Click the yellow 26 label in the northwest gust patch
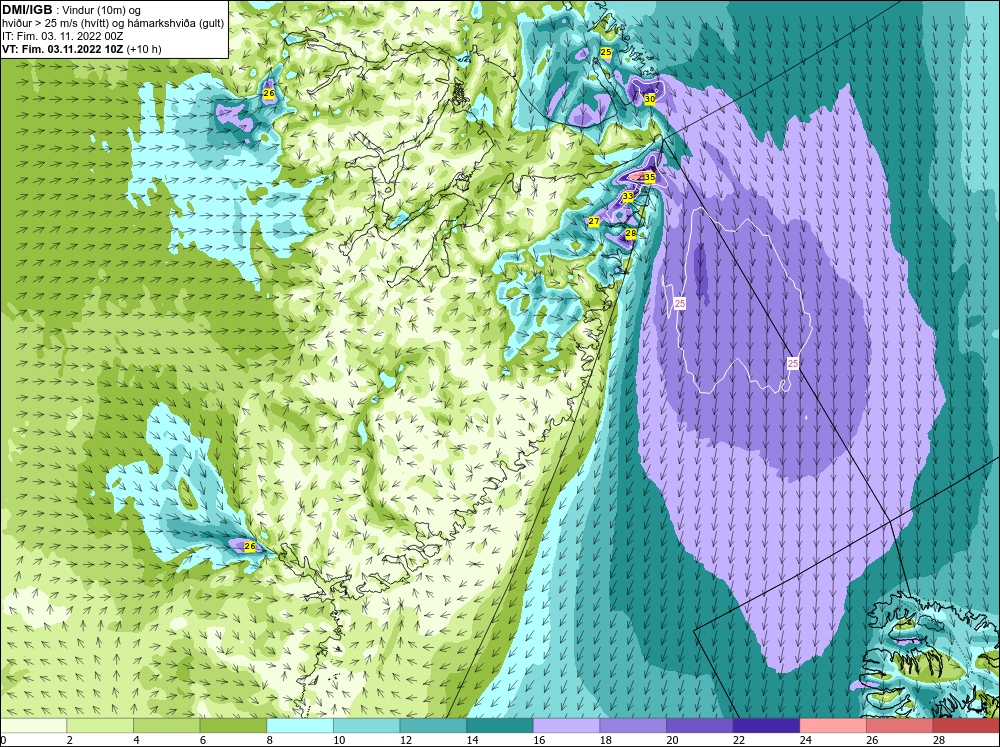The image size is (1000, 747). click(x=269, y=94)
